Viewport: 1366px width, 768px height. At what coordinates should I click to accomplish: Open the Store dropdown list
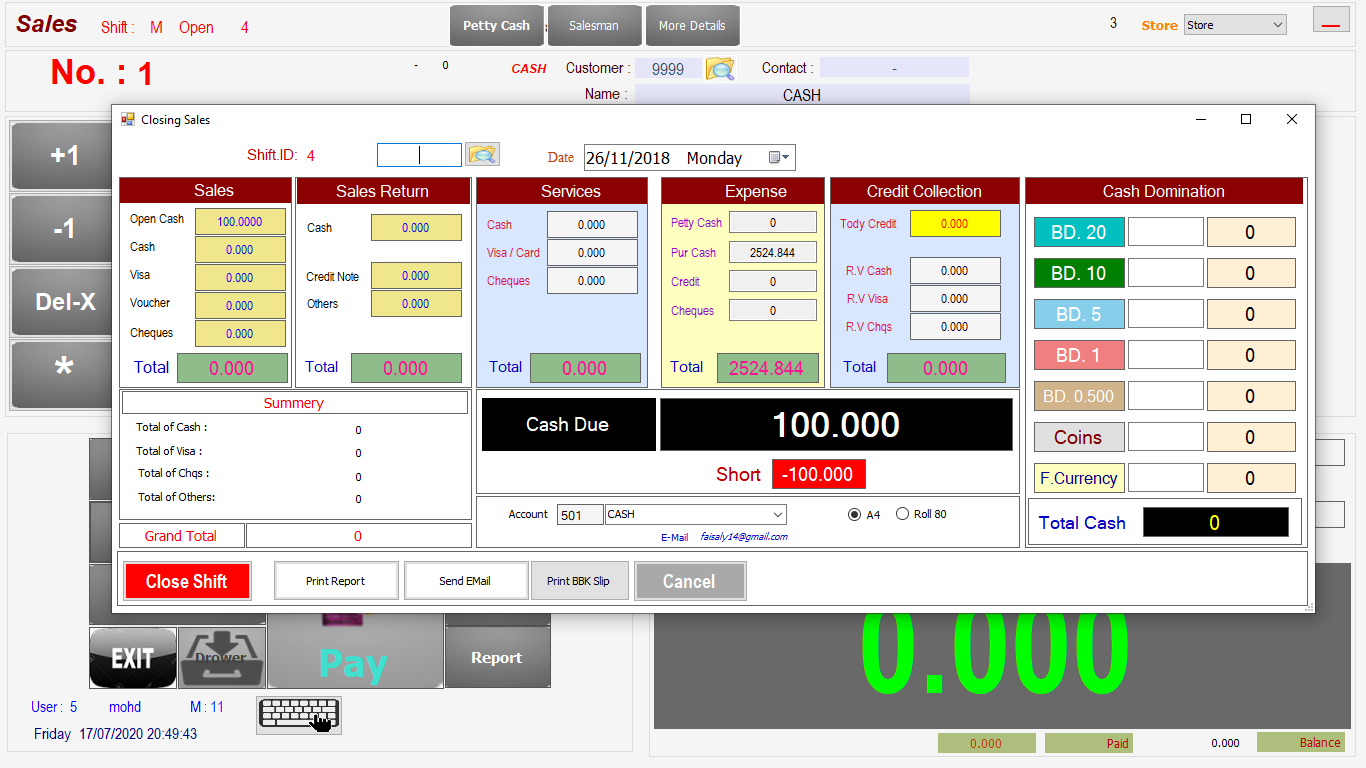tap(1277, 25)
